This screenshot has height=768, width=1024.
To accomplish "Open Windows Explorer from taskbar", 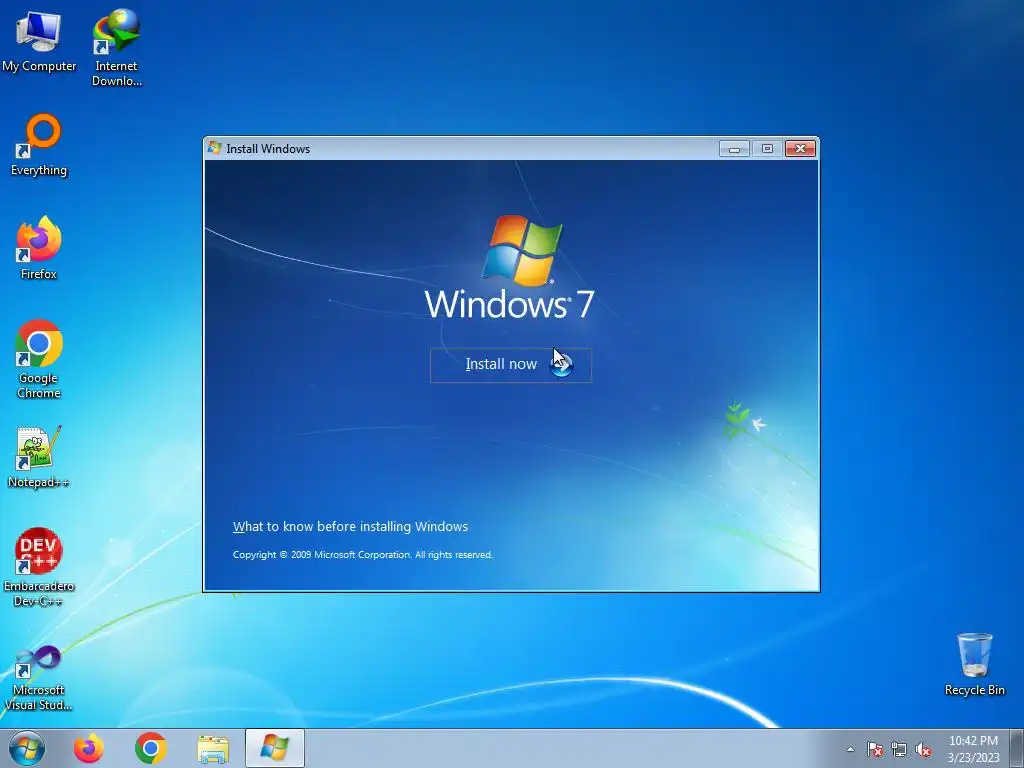I will tap(213, 749).
